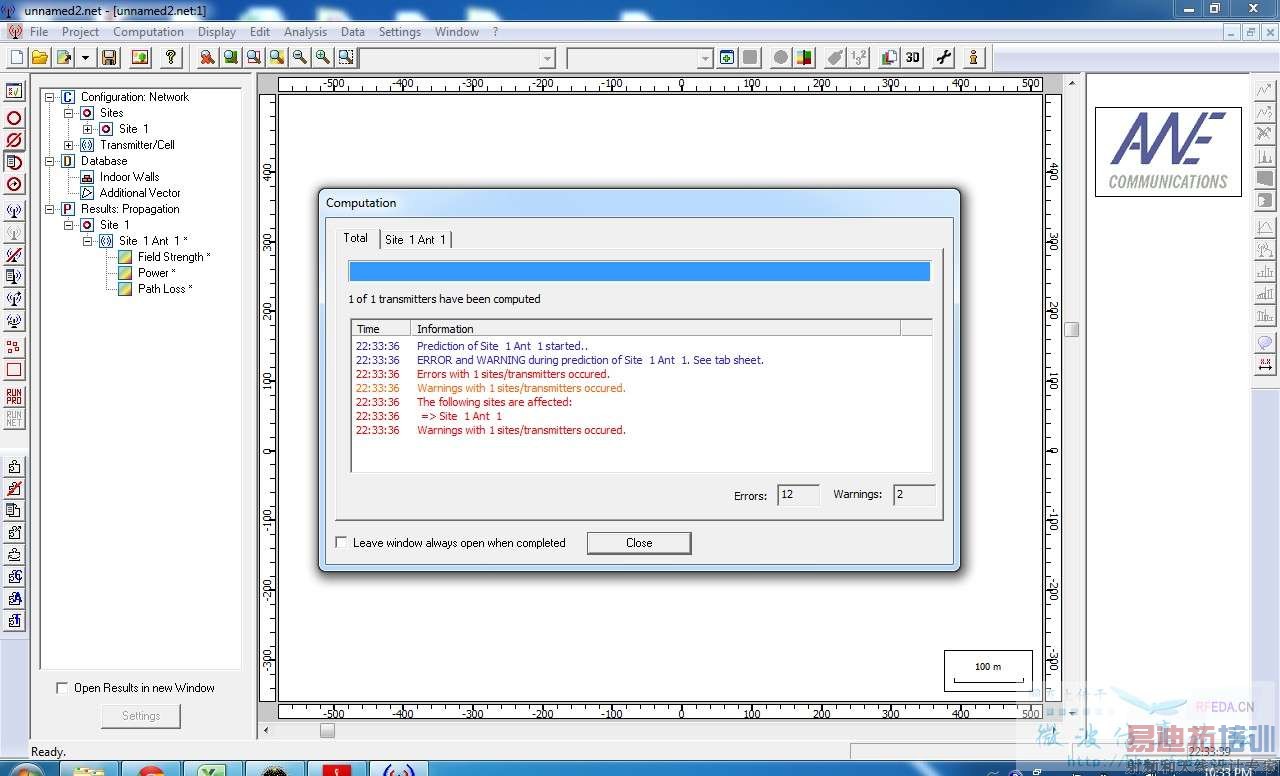Select the Total tab in Computation dialog
1280x776 pixels.
point(356,238)
